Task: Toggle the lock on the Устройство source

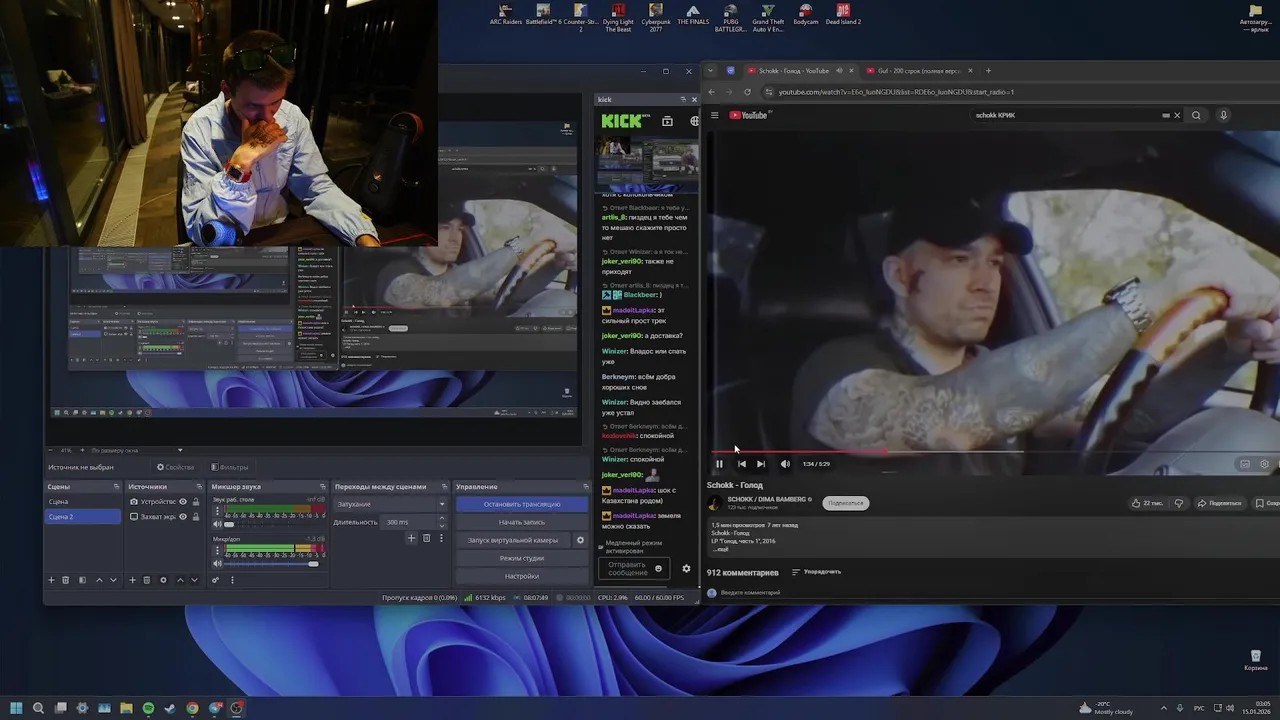Action: point(195,502)
